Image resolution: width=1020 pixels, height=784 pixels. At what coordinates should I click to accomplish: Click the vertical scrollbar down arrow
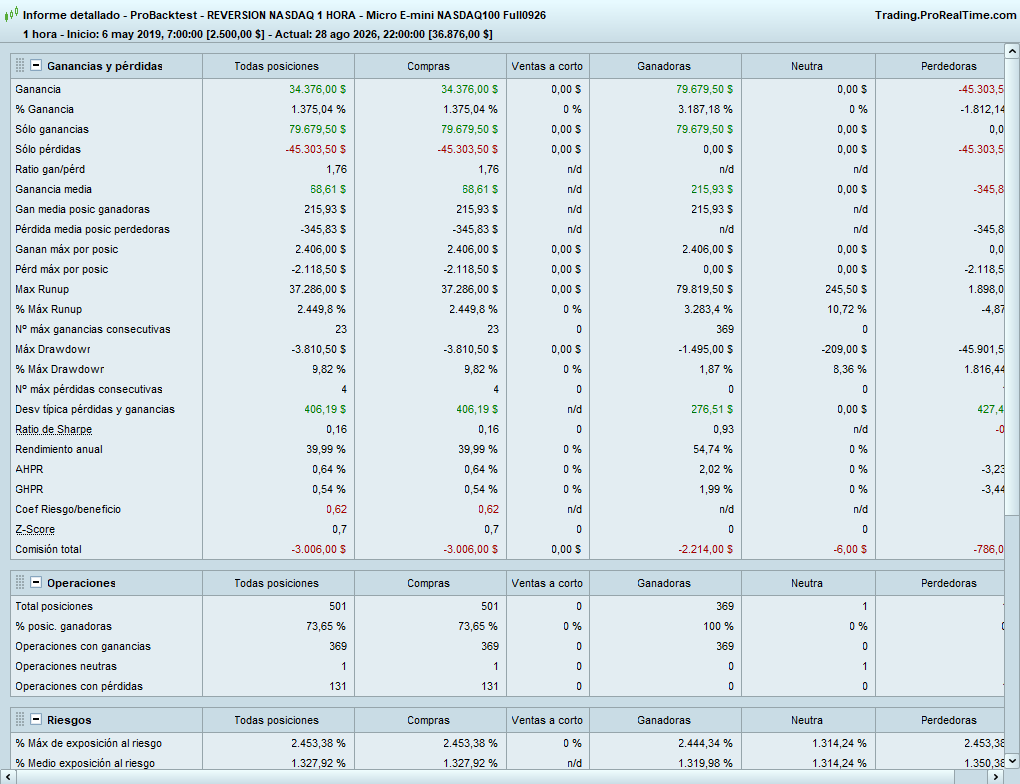tap(1012, 760)
